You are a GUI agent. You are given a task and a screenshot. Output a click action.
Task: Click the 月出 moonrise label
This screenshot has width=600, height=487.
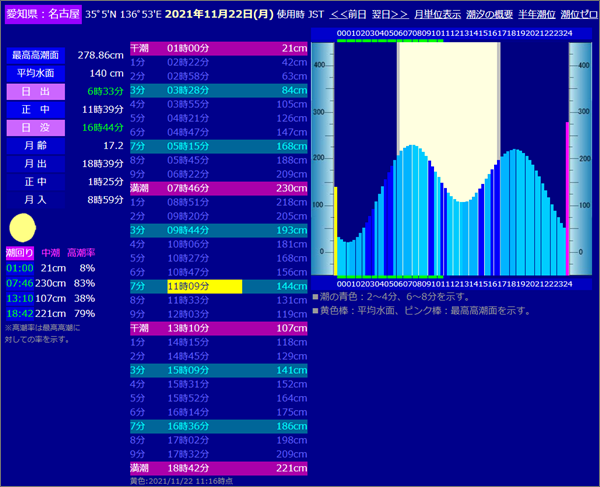[x=36, y=164]
